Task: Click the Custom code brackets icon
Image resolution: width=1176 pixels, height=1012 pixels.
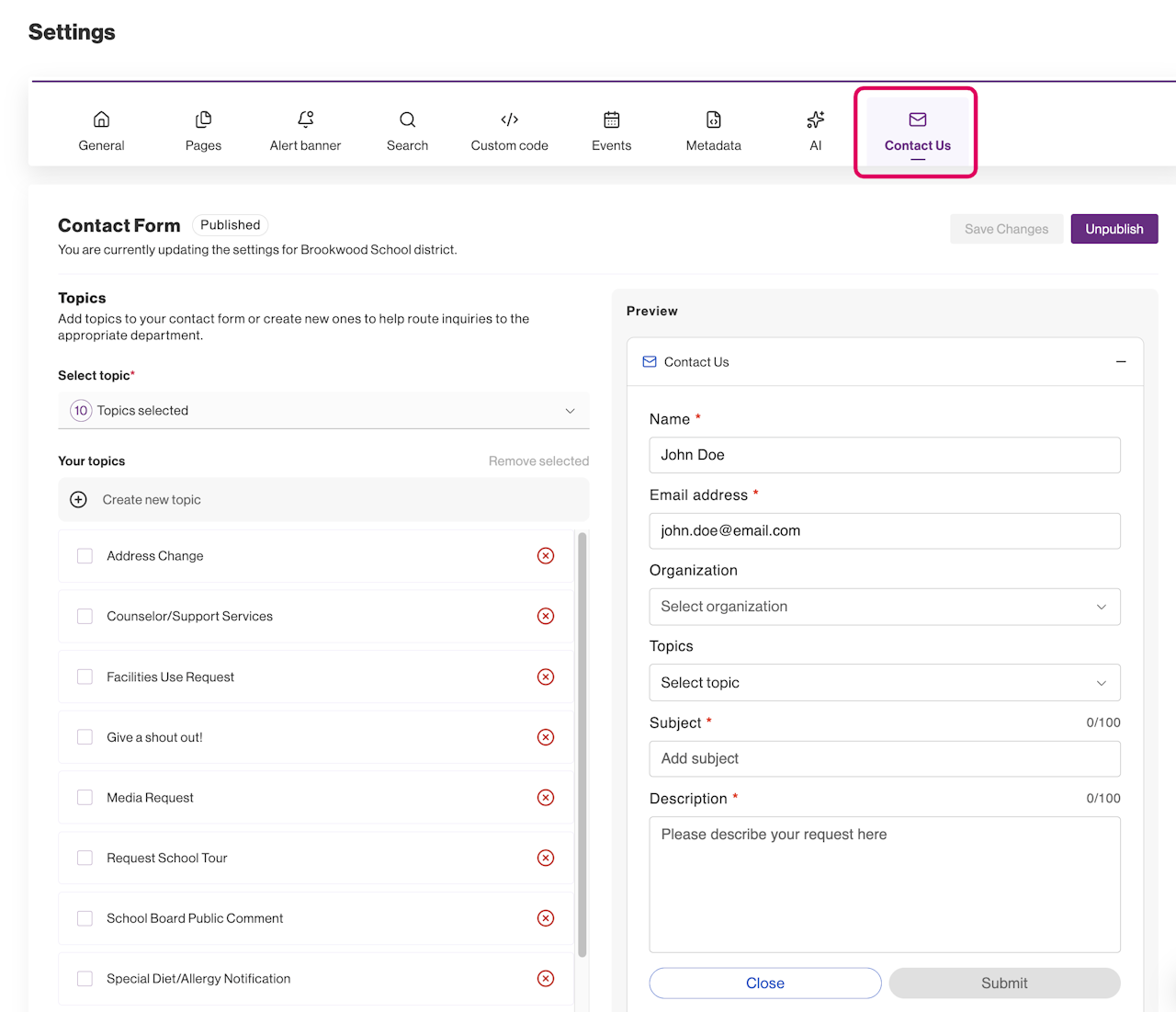Action: click(509, 119)
